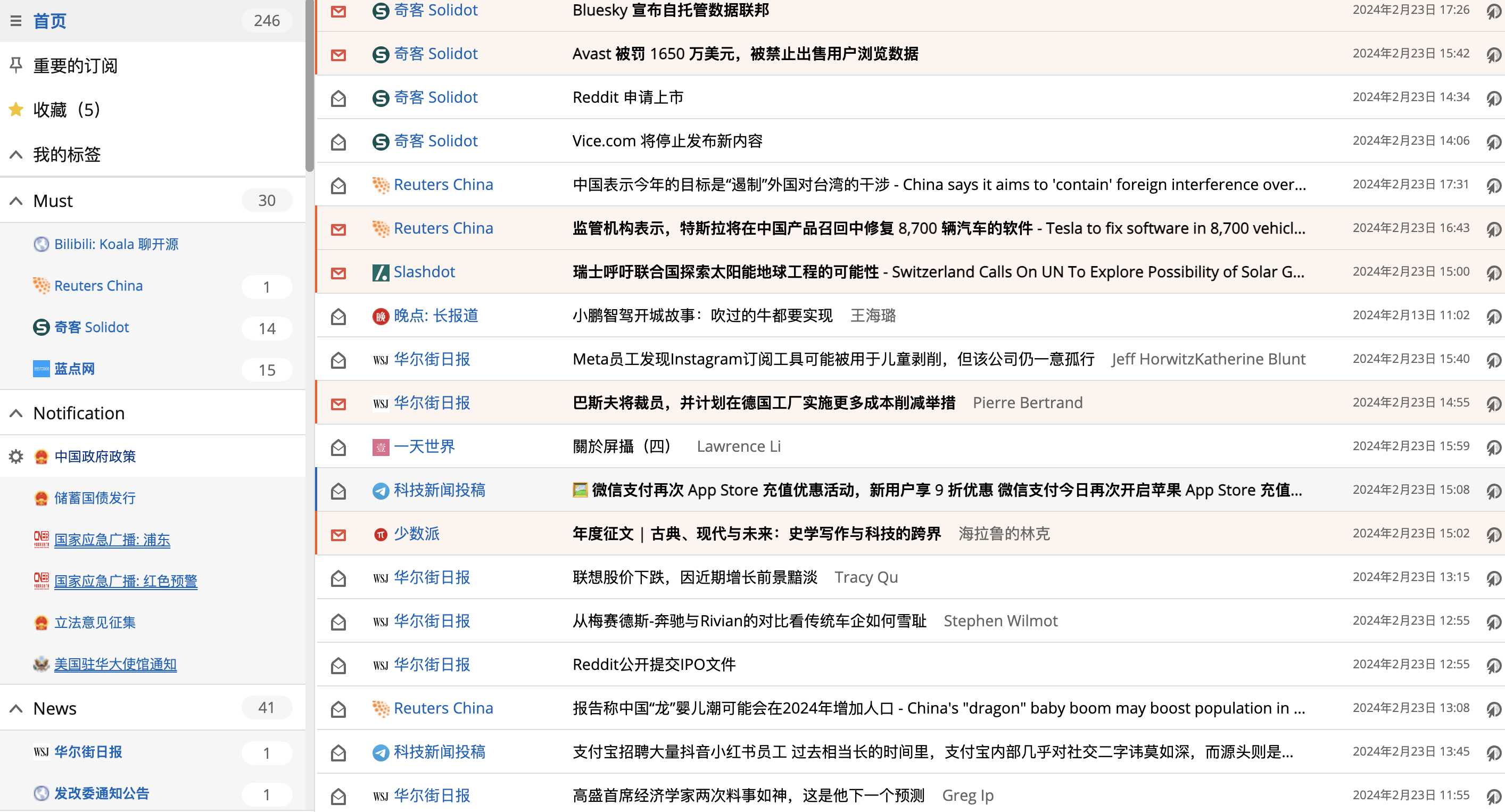Toggle the read status of the 巴斯夫将裁员 article
This screenshot has width=1505, height=812.
coord(338,403)
